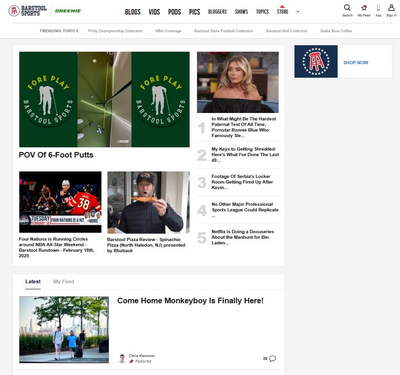Open the BLOGGERS menu
Screen dimensions: 400x375
click(x=217, y=12)
